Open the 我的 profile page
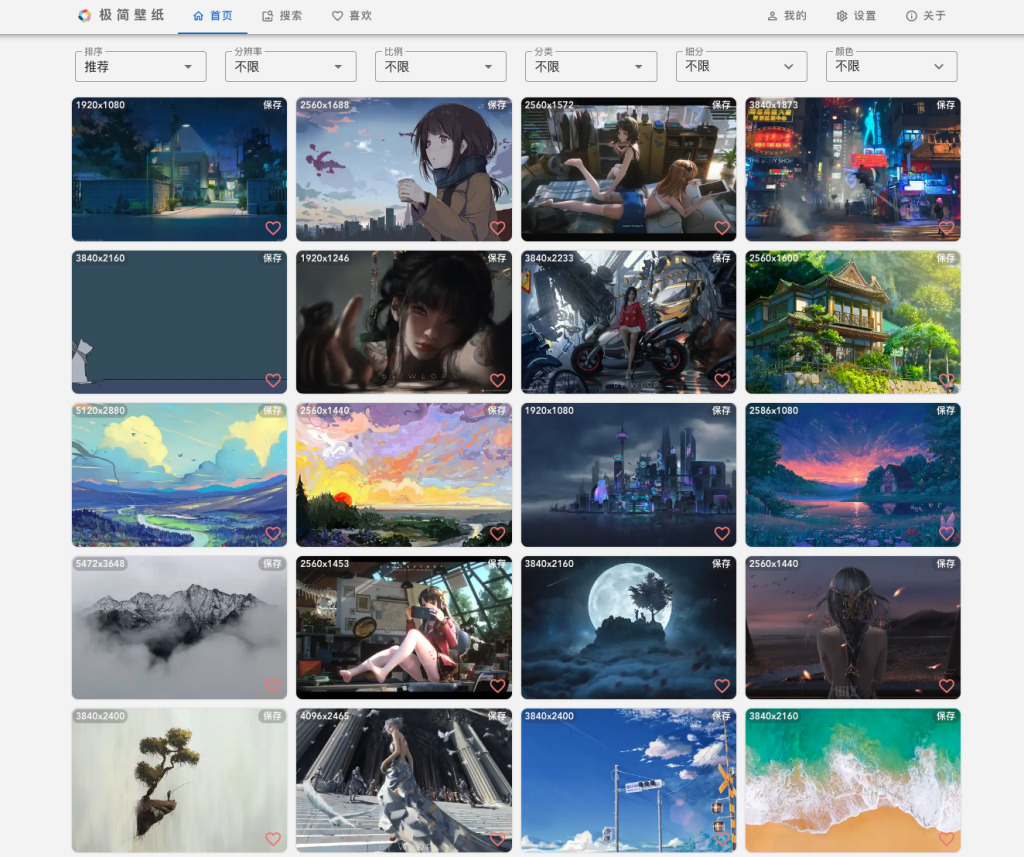 [x=787, y=16]
